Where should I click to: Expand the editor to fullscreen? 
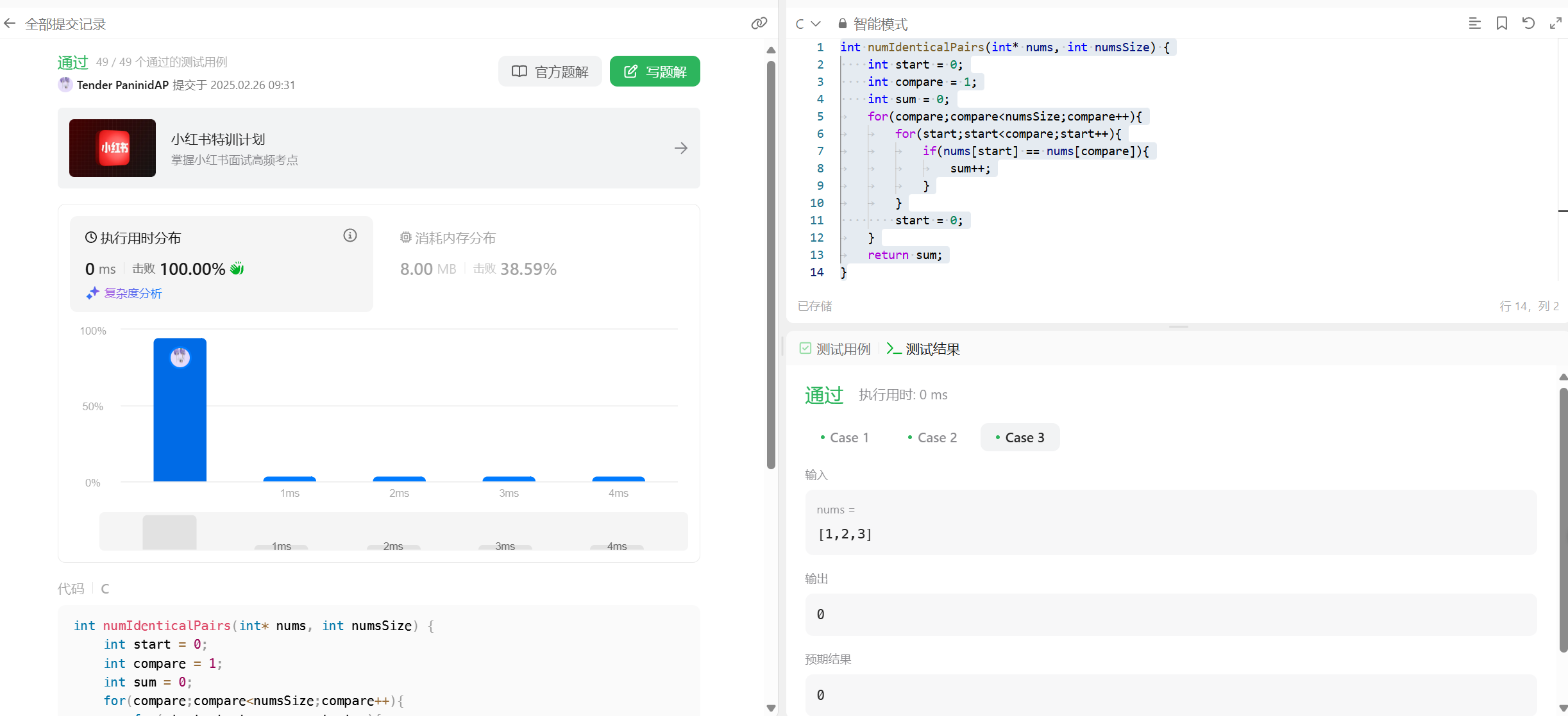1555,24
